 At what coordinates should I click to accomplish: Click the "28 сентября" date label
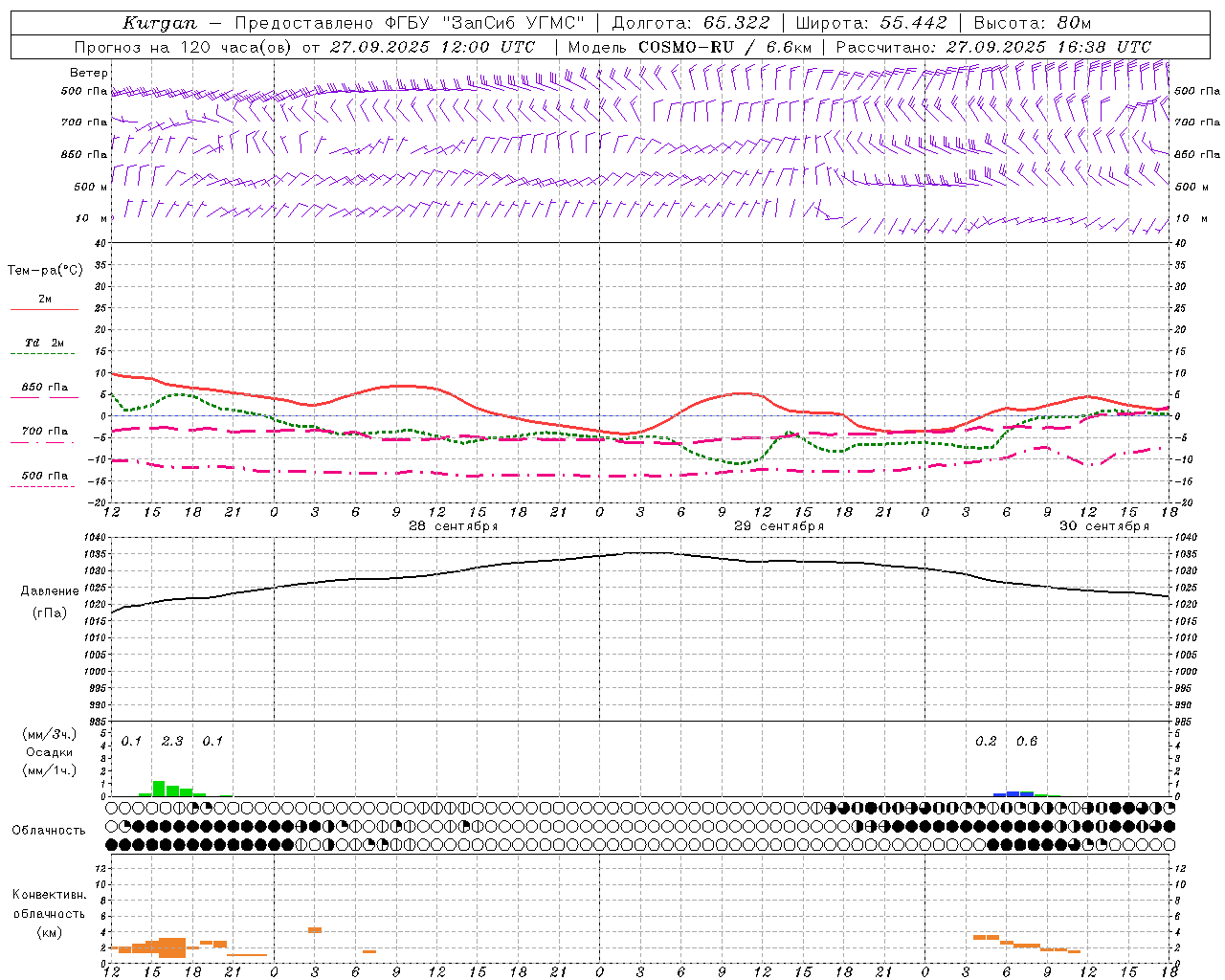coord(453,526)
